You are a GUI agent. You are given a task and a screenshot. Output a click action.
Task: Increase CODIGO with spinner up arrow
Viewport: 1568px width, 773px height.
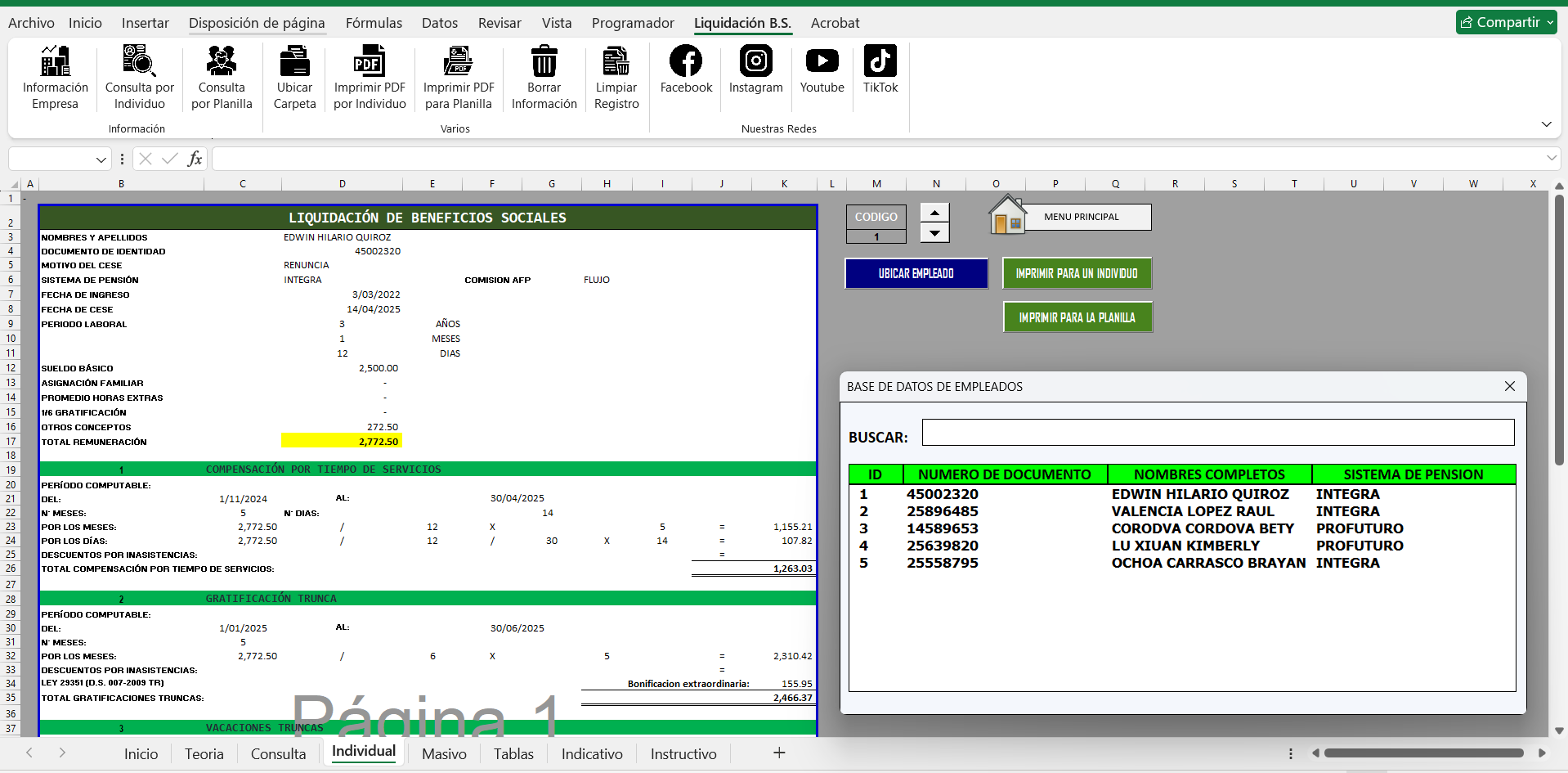(934, 213)
